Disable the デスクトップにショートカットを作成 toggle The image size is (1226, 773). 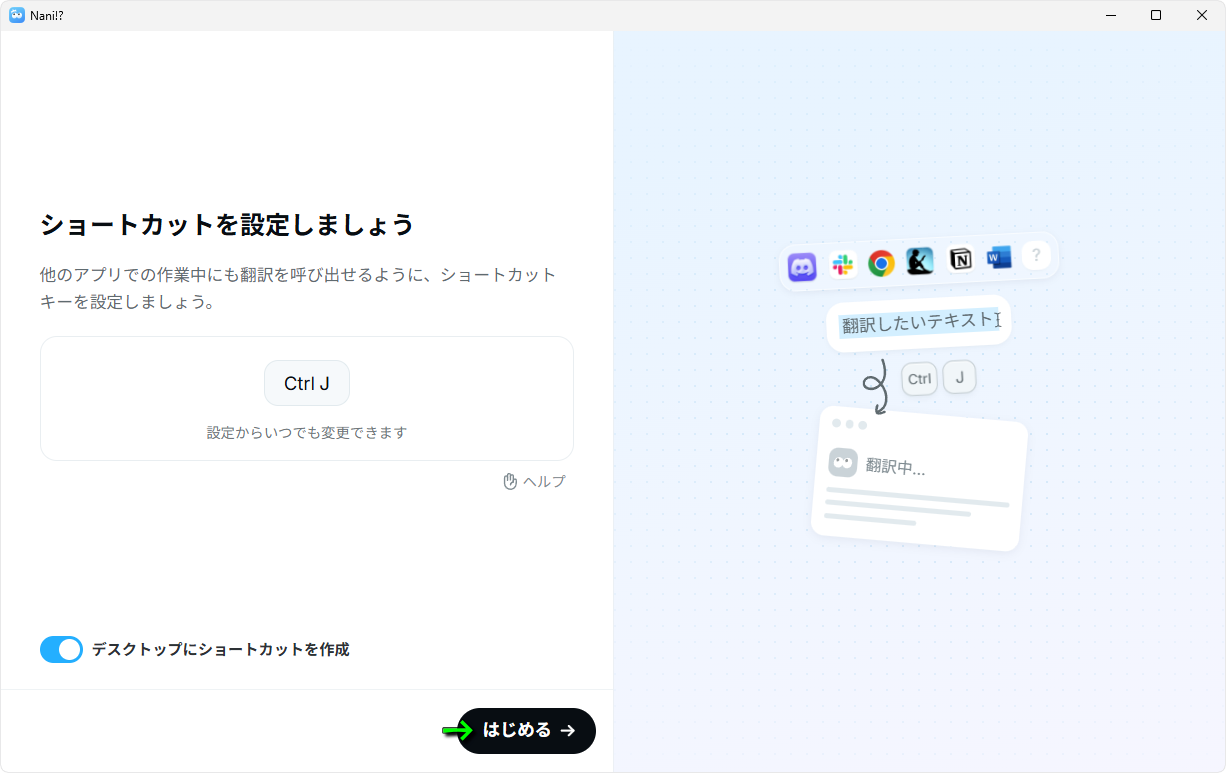pyautogui.click(x=61, y=650)
